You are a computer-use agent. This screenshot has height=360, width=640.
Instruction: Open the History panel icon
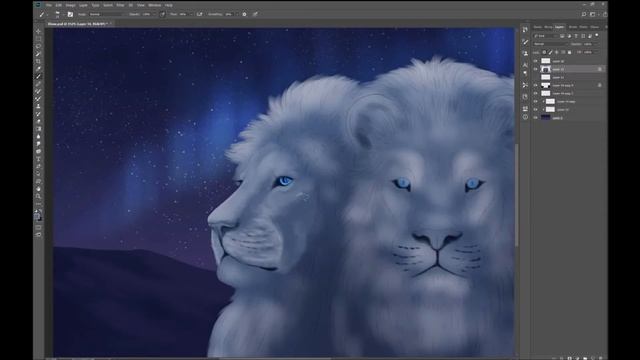click(525, 29)
